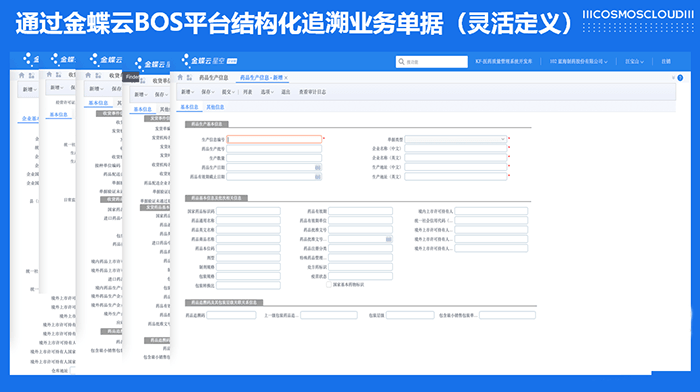Screen dimensions: 700x392
Task: Click the magnifier icon in the search box
Action: (x=401, y=62)
